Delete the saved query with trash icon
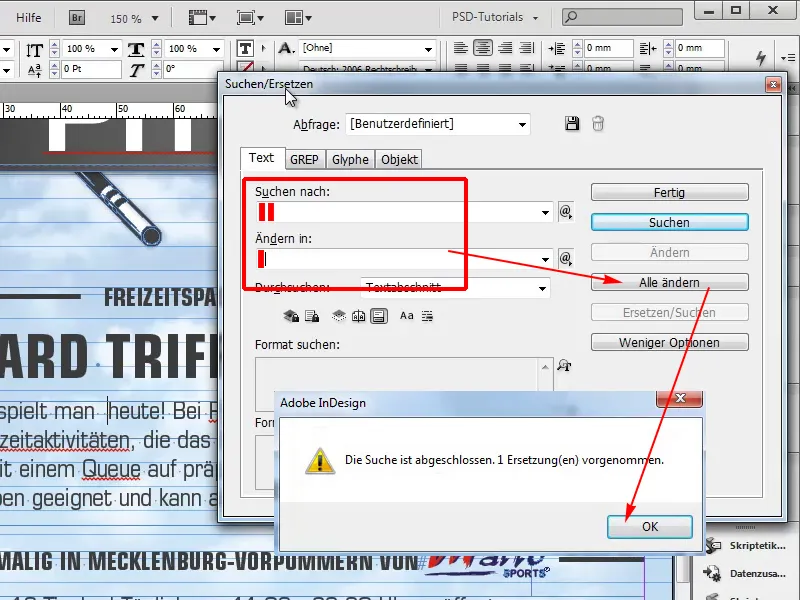The width and height of the screenshot is (800, 600). coord(597,121)
